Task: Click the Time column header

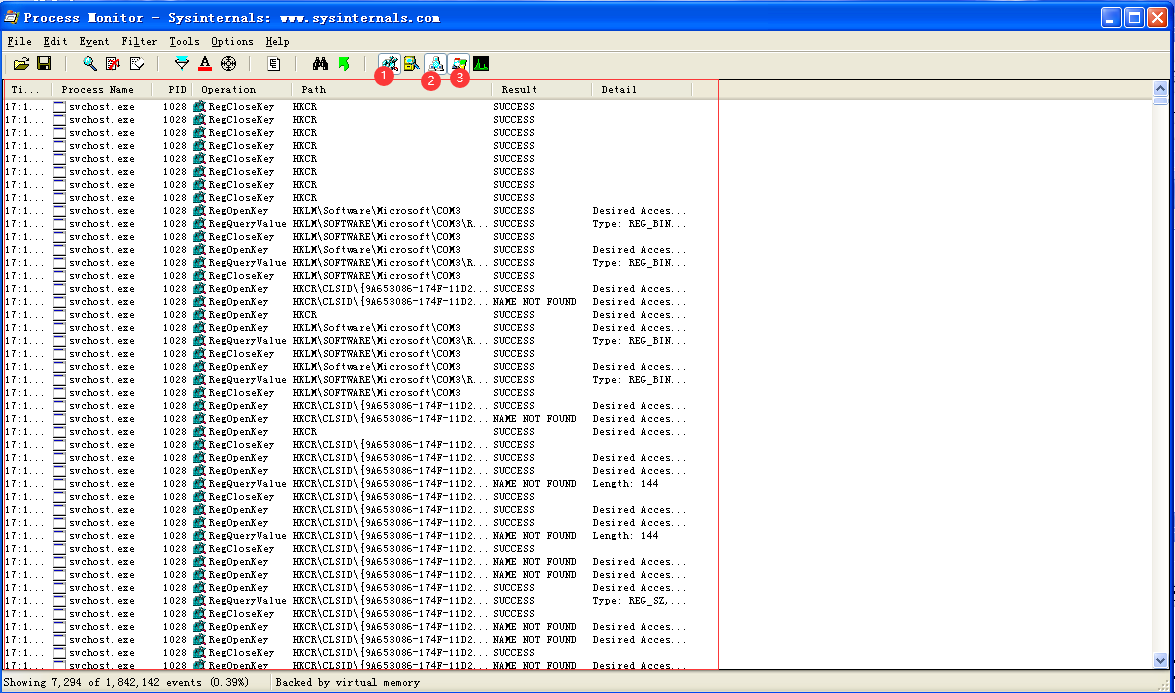Action: pos(28,89)
